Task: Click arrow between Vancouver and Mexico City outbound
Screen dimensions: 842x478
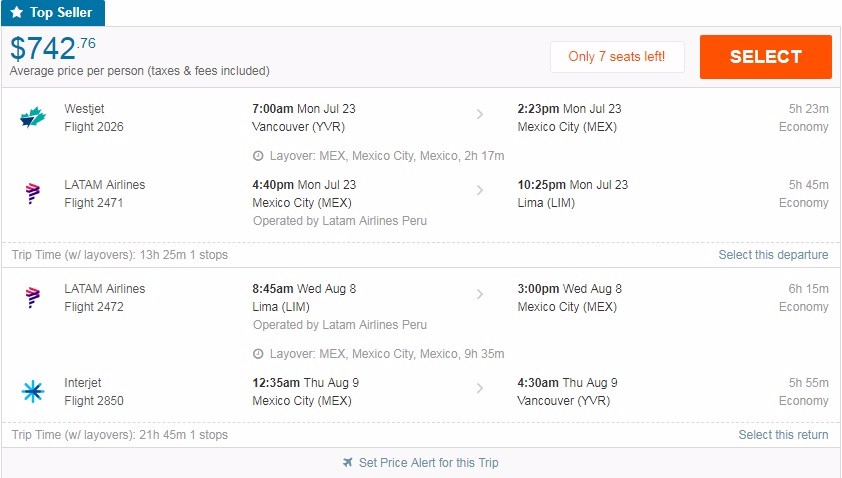Action: pos(480,115)
